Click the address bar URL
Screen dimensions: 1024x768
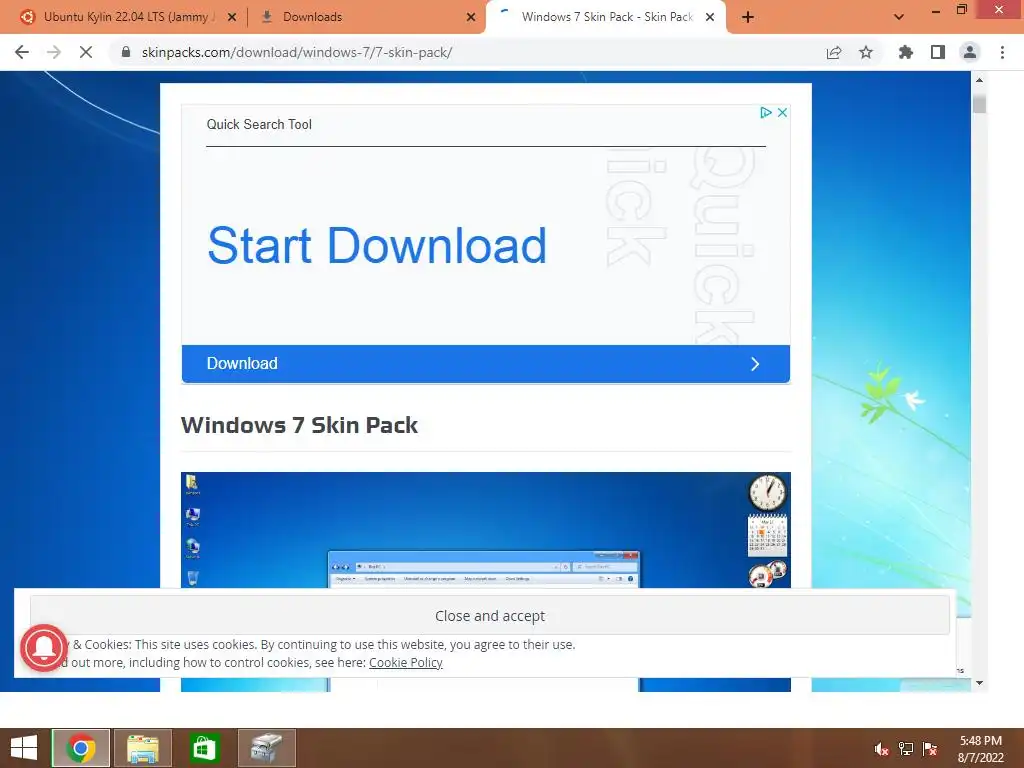click(297, 52)
